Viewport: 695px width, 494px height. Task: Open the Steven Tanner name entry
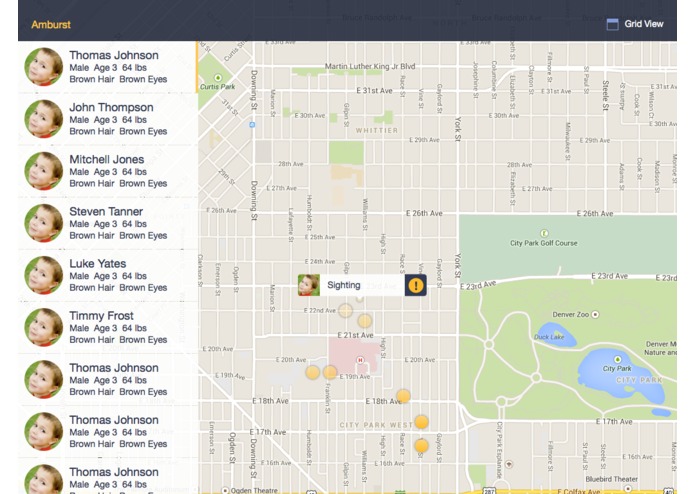(x=106, y=211)
